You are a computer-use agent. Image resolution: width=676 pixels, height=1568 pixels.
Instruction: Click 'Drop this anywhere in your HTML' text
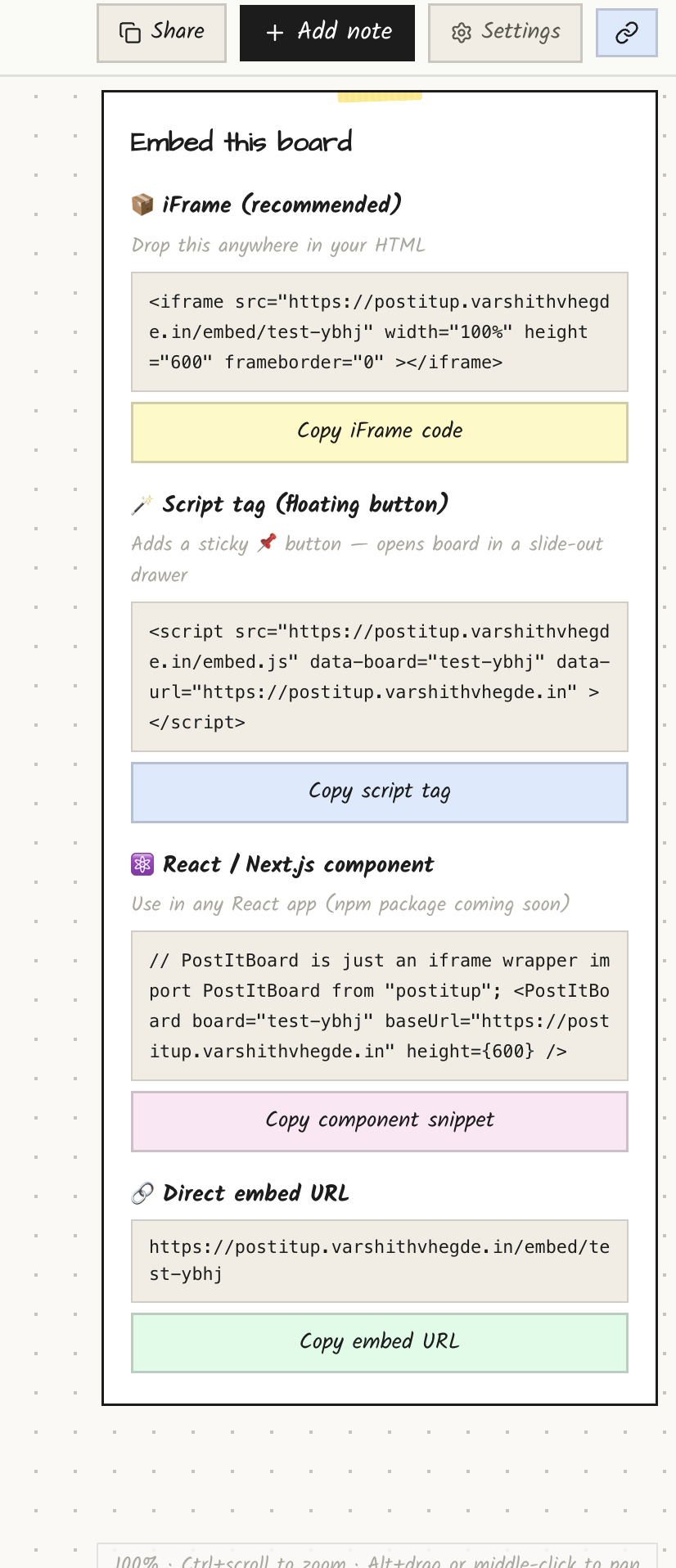(x=278, y=246)
